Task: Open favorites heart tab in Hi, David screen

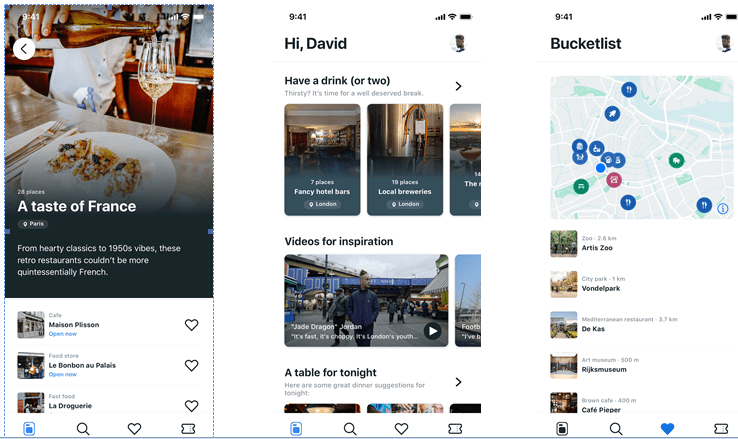Action: pyautogui.click(x=401, y=429)
